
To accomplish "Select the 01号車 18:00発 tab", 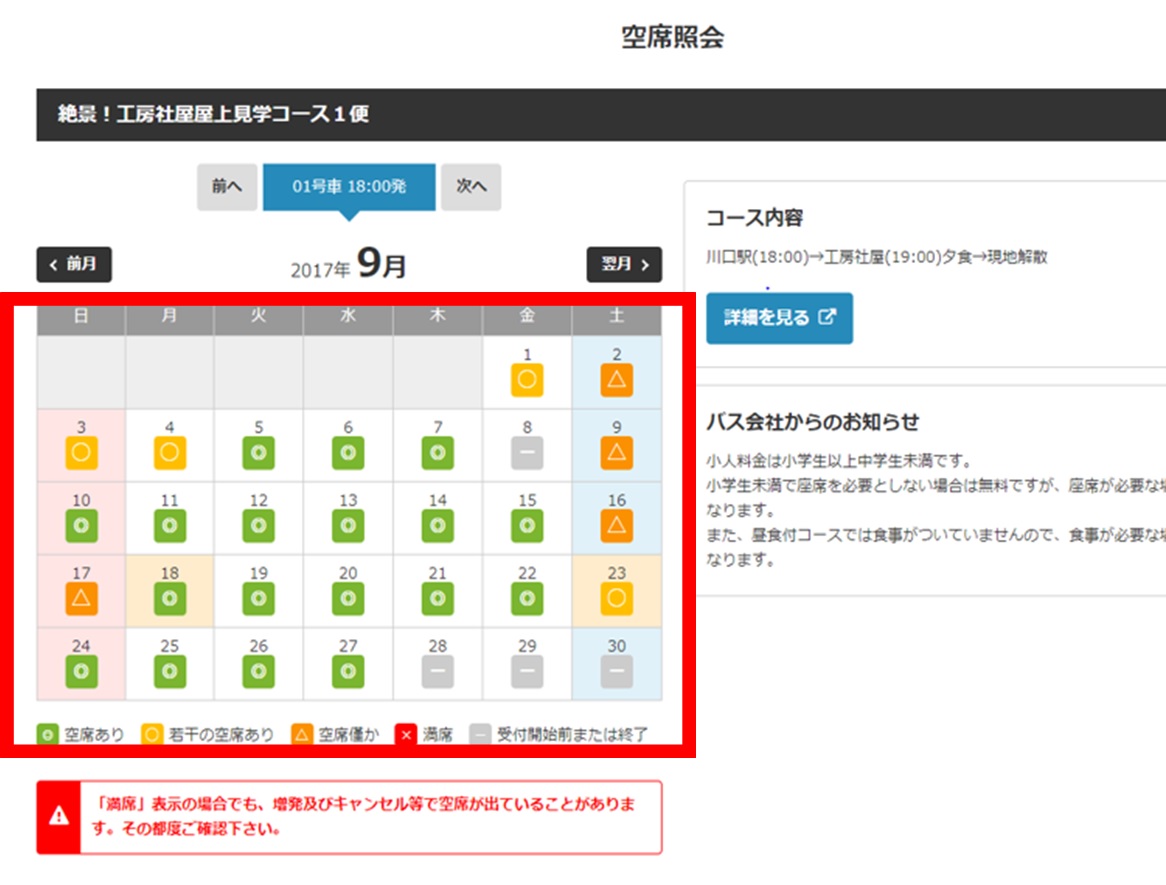I will click(x=349, y=187).
